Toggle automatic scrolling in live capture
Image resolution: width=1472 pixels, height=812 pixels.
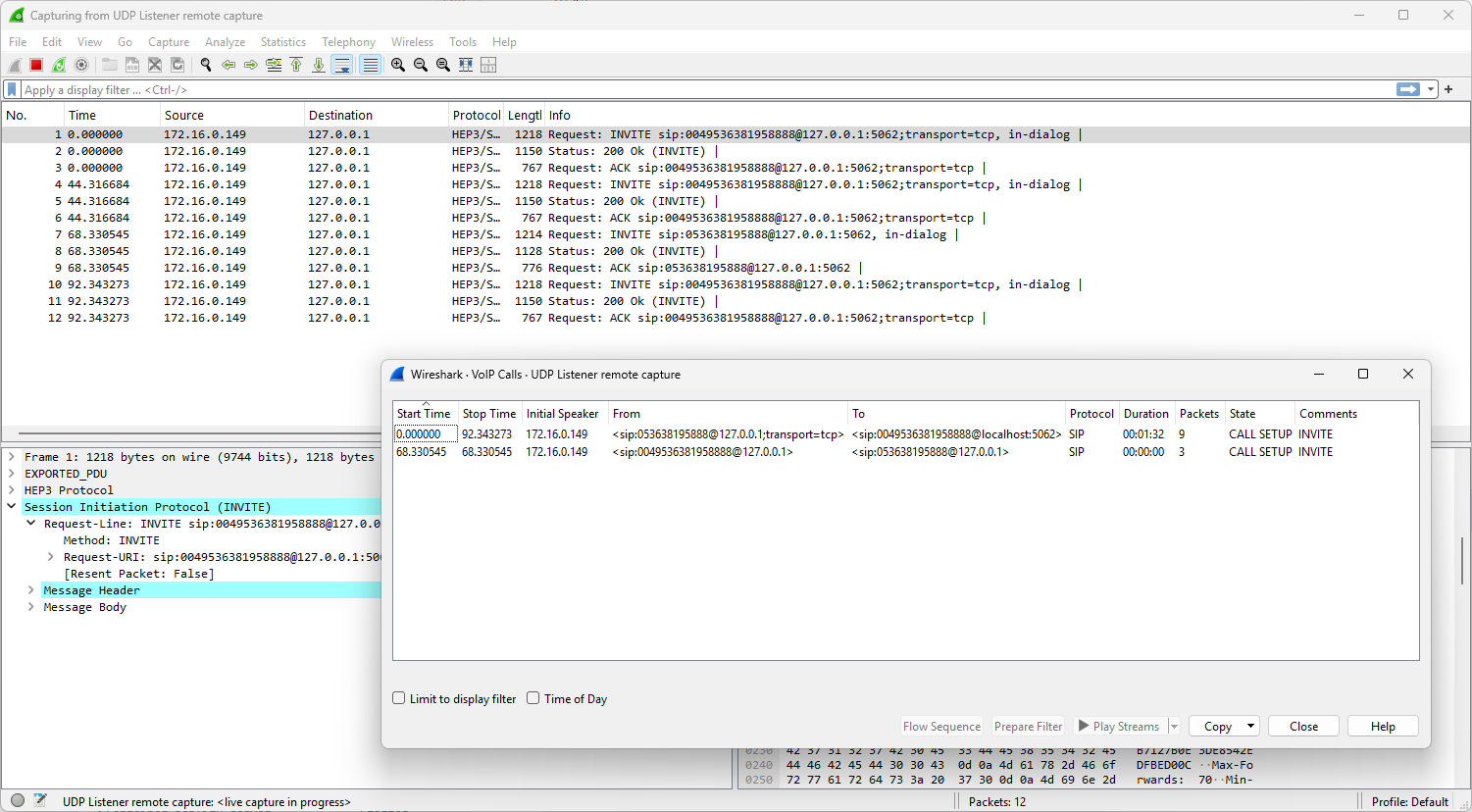[x=340, y=65]
